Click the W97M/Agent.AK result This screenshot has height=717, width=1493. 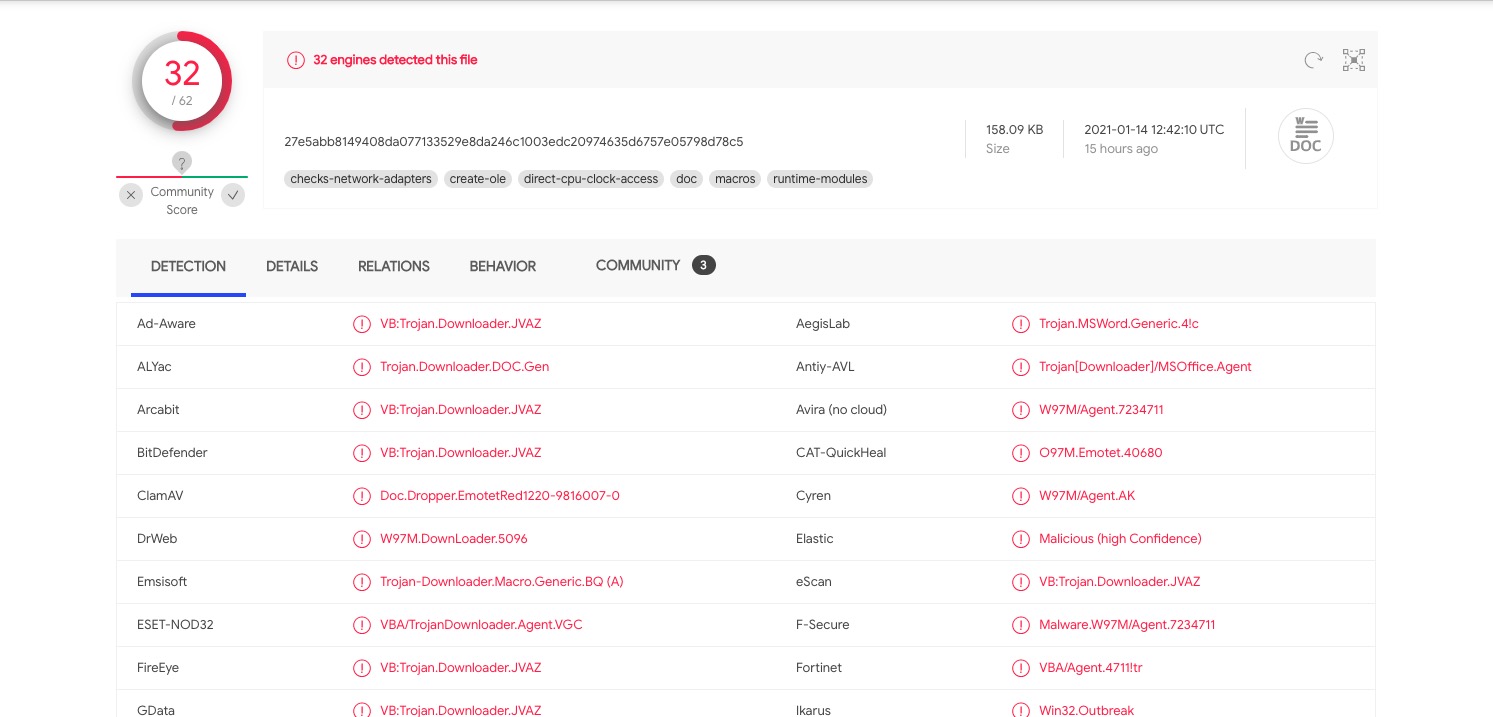pyautogui.click(x=1087, y=496)
